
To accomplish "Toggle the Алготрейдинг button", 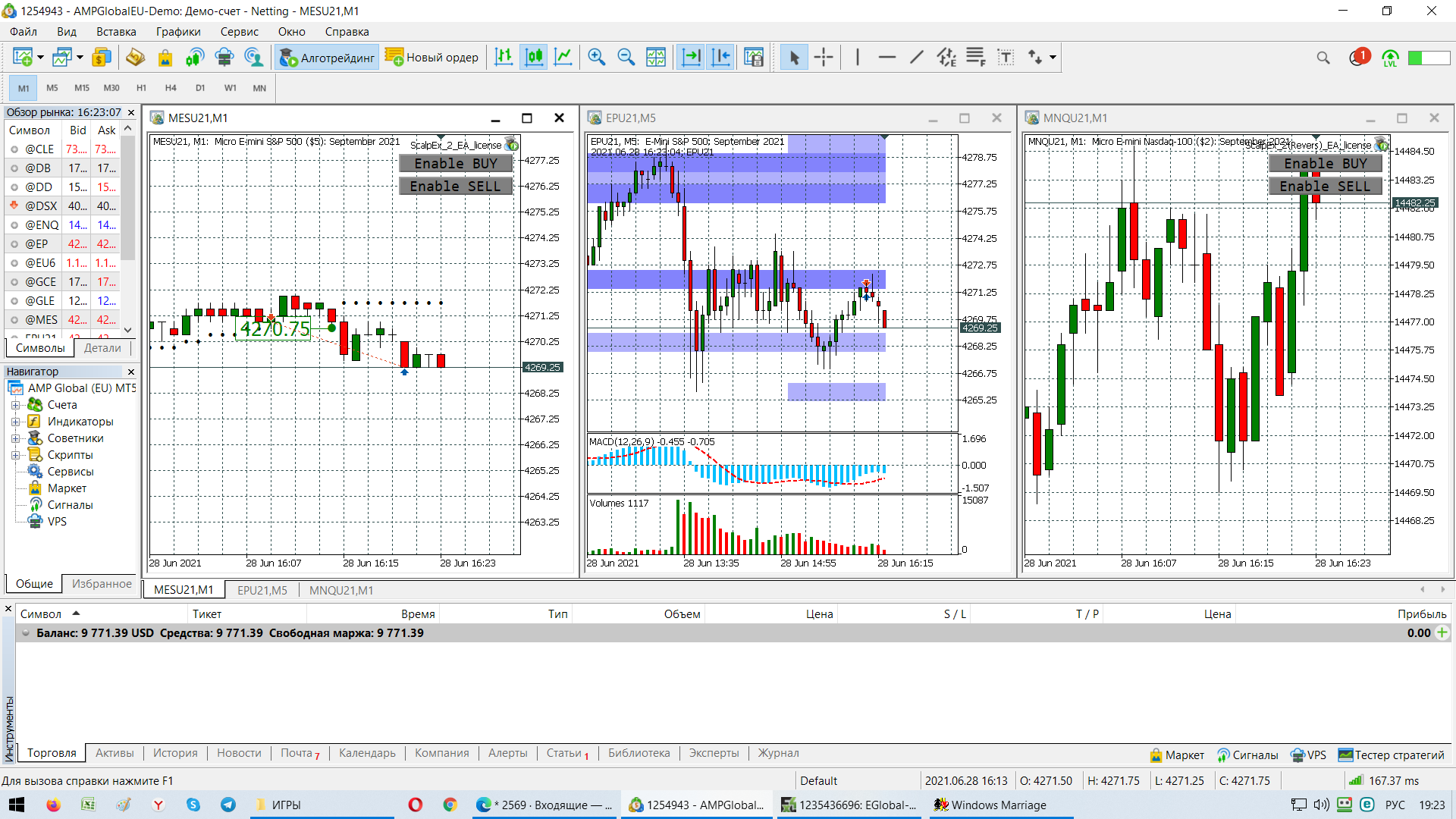I will [328, 57].
